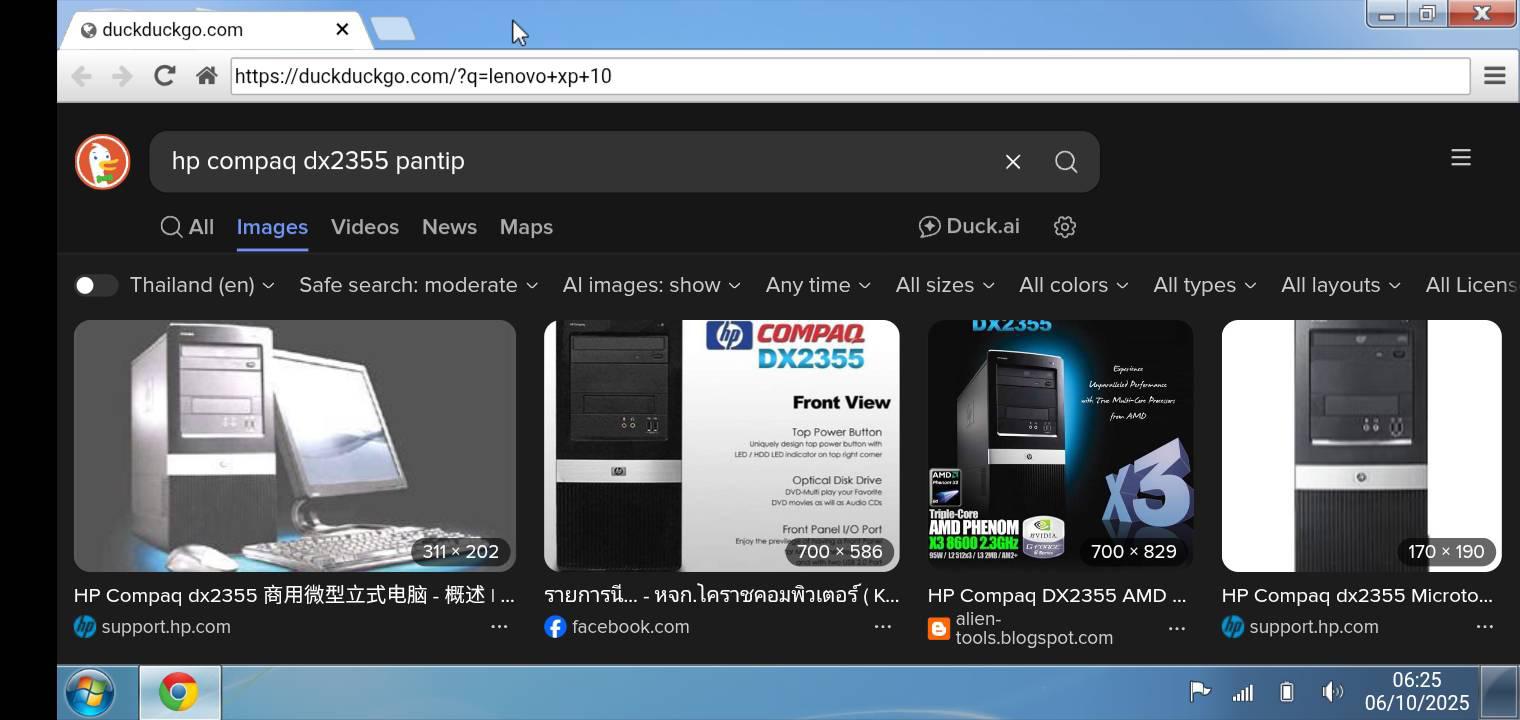Open the AI images: show dropdown

652,286
